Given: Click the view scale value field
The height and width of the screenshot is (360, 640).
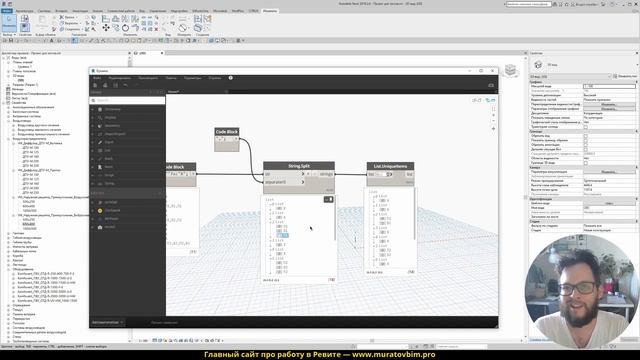Looking at the screenshot, I should [x=609, y=87].
